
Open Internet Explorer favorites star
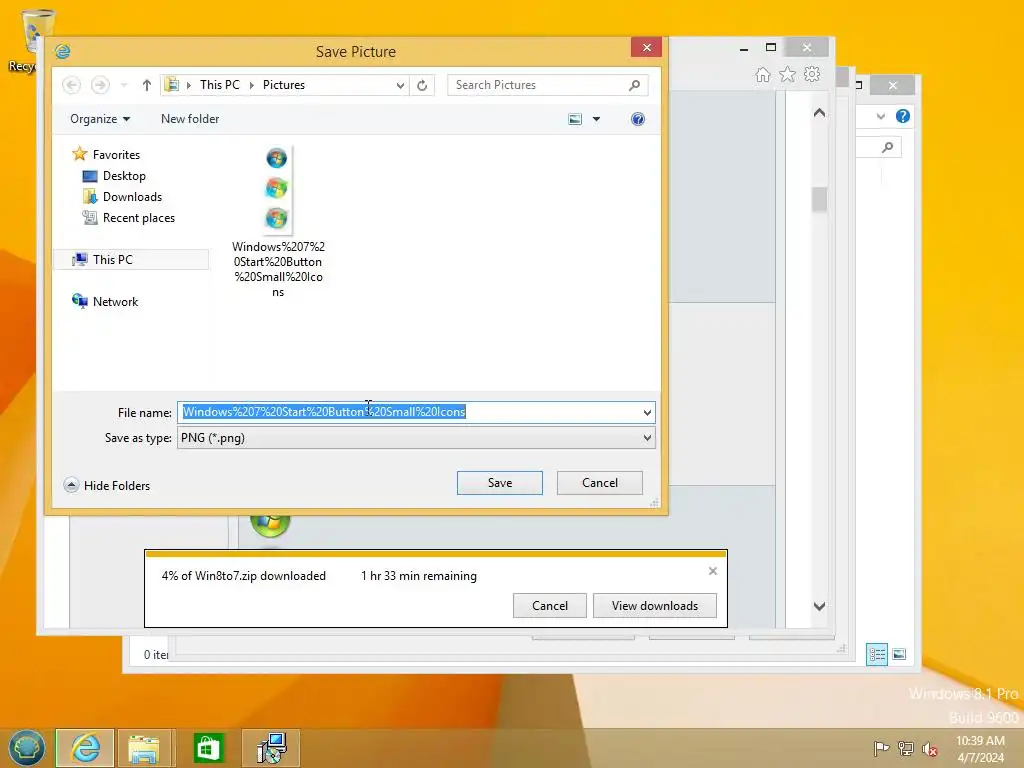pos(788,74)
